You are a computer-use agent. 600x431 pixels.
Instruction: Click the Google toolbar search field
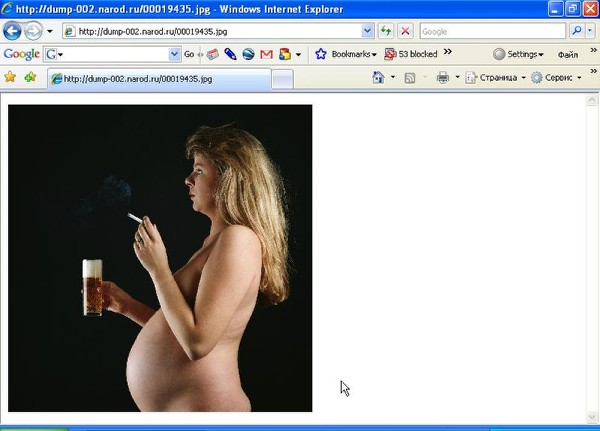point(113,54)
